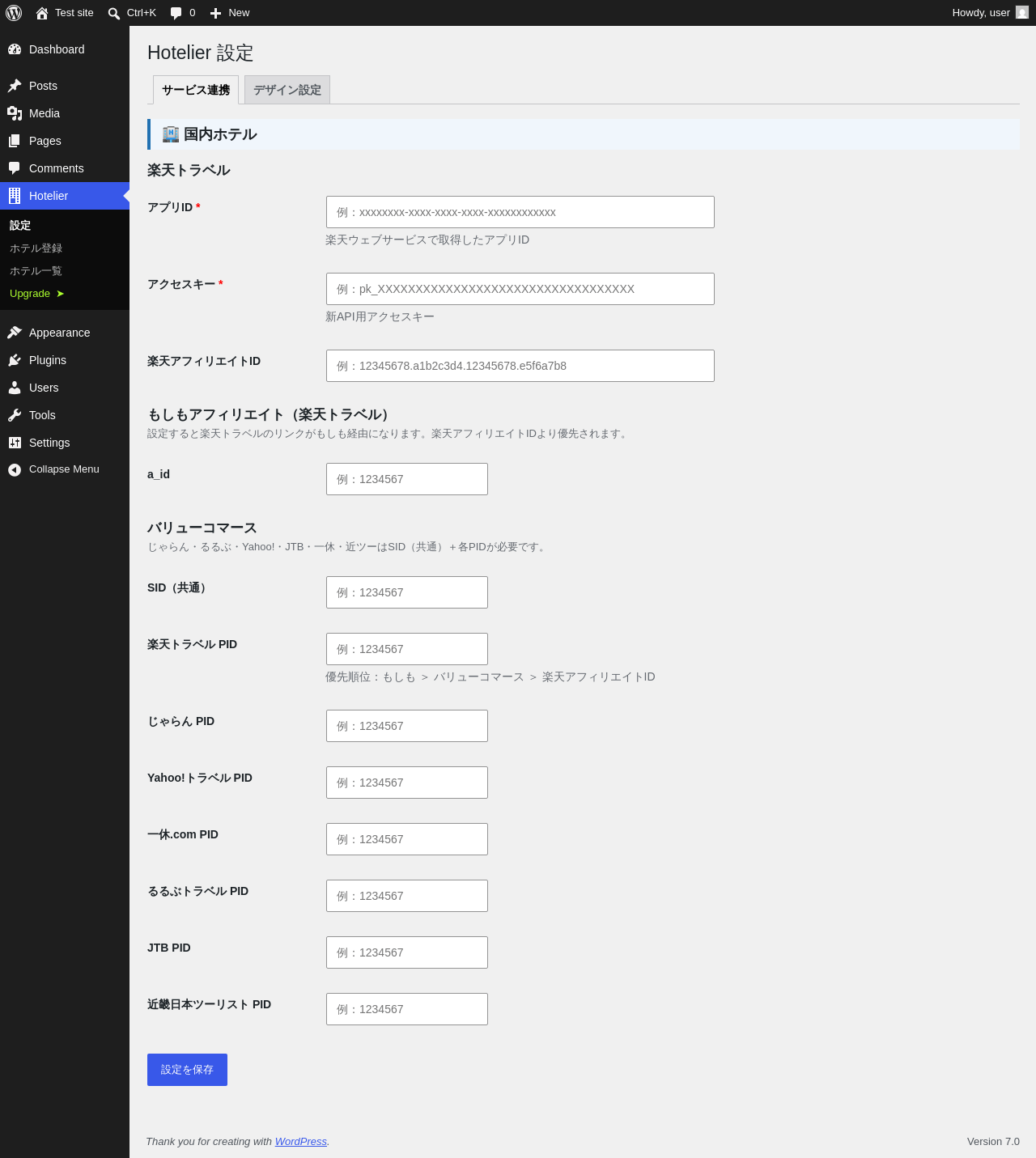The width and height of the screenshot is (1036, 1158).
Task: Click the Ctrl+K search shortcut label
Action: 142,13
